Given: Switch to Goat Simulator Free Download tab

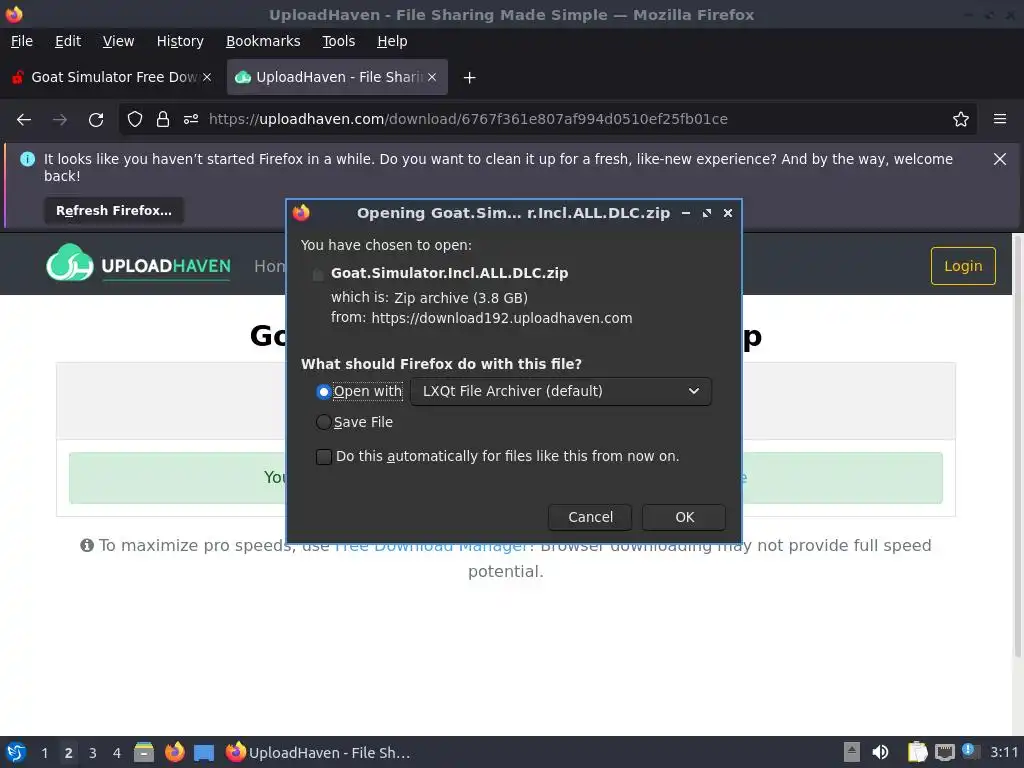Looking at the screenshot, I should pos(111,77).
